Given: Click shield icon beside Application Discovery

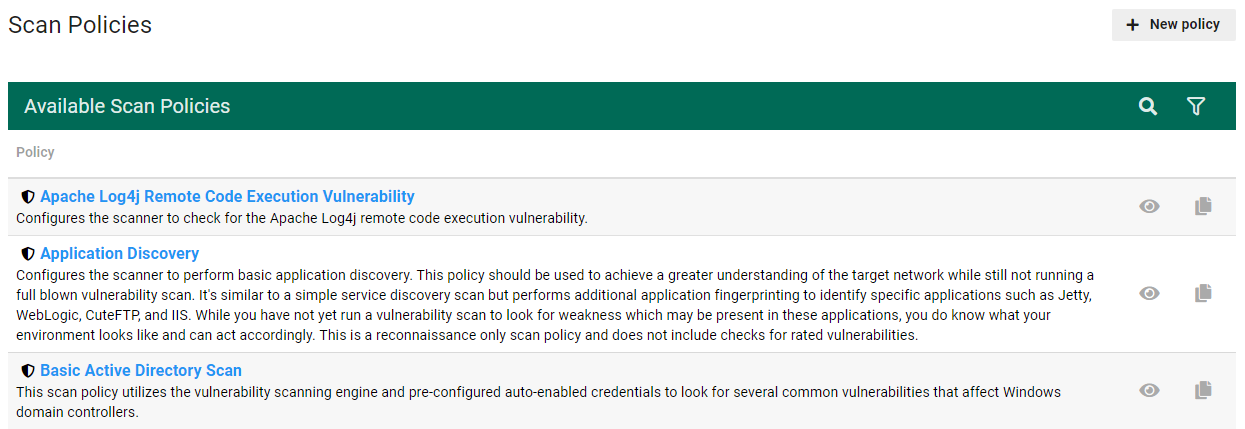Looking at the screenshot, I should coord(28,254).
